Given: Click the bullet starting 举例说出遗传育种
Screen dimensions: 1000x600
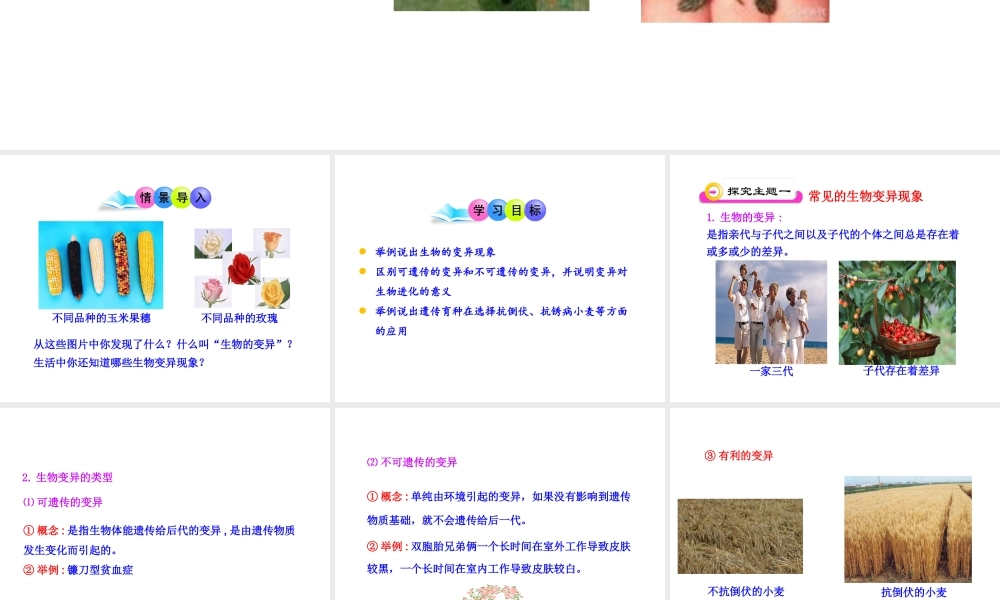Looking at the screenshot, I should tap(501, 321).
